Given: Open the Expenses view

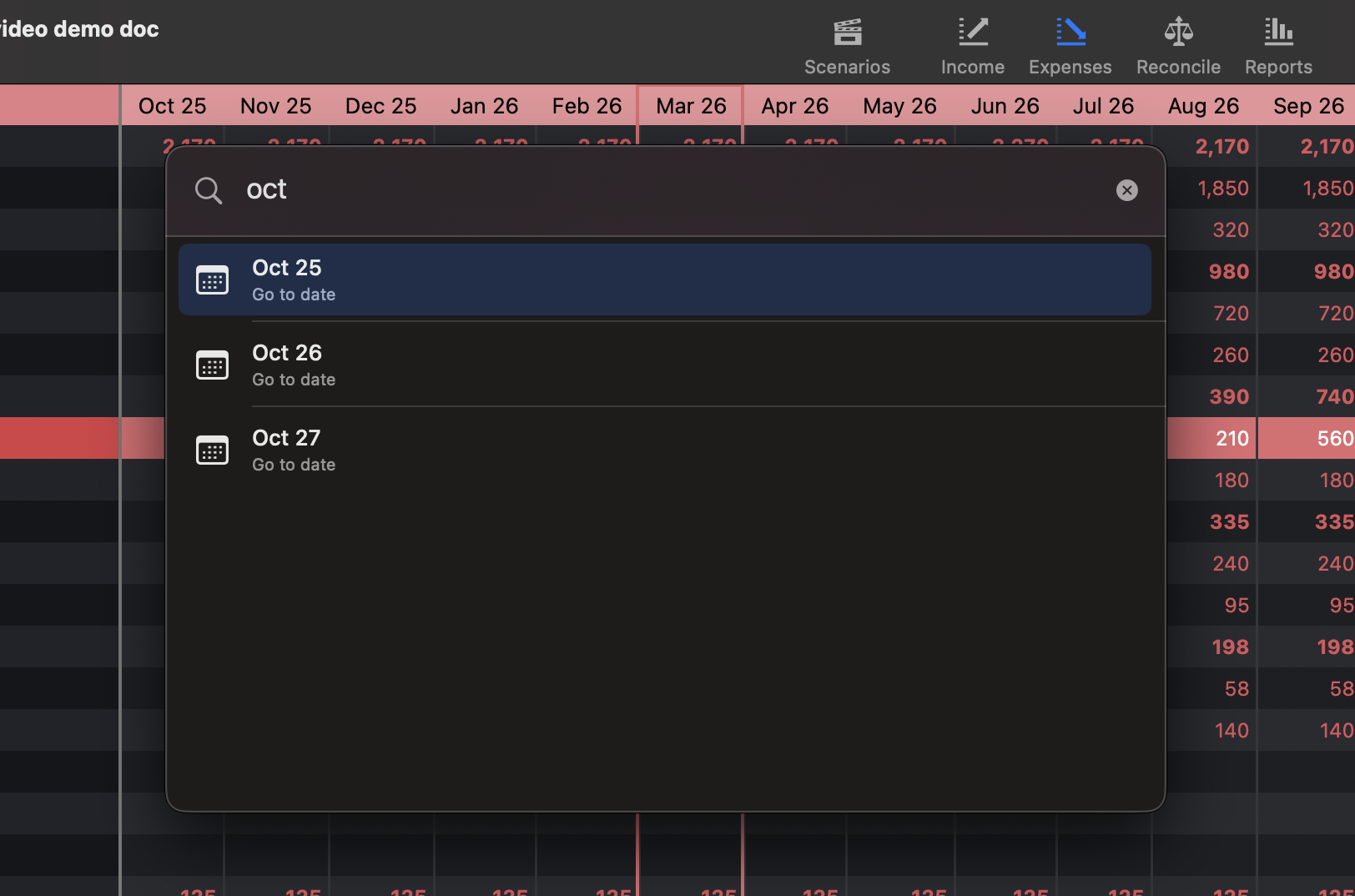Looking at the screenshot, I should tap(1070, 43).
